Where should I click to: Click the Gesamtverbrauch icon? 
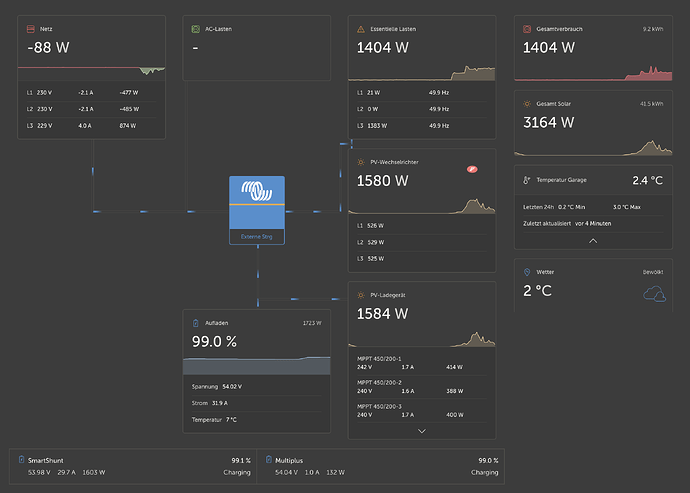527,29
